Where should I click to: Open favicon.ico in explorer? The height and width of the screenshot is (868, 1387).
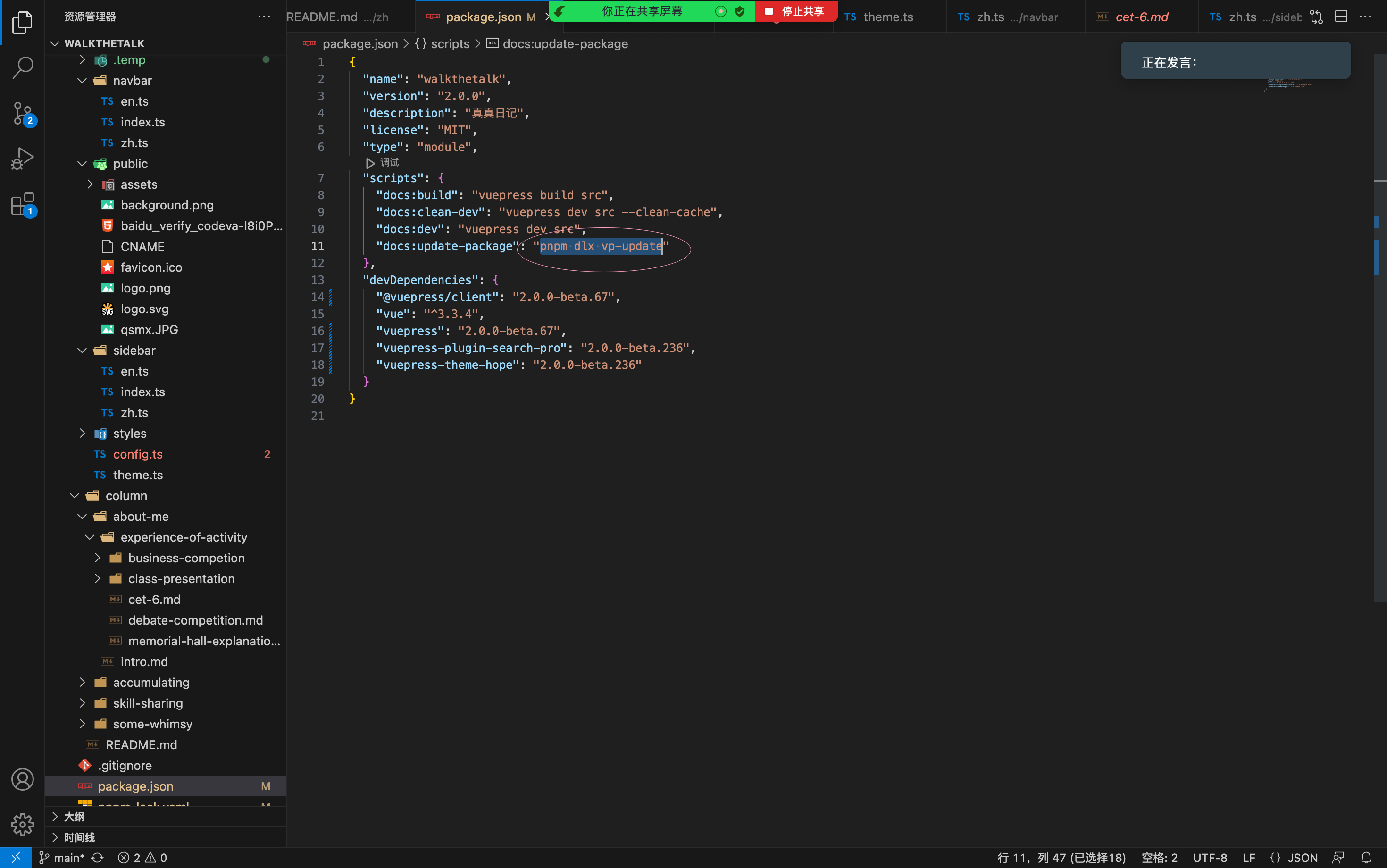[165, 267]
